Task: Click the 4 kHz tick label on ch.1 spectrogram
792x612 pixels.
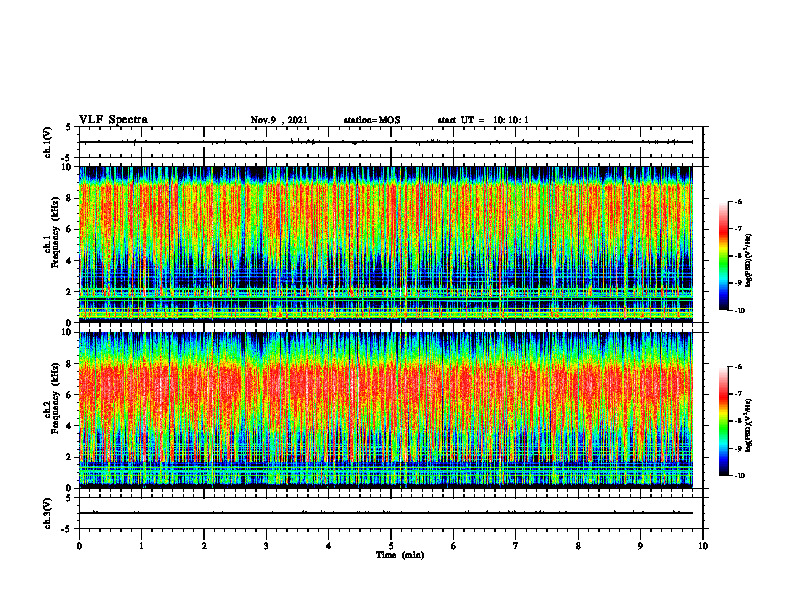Action: pos(70,261)
